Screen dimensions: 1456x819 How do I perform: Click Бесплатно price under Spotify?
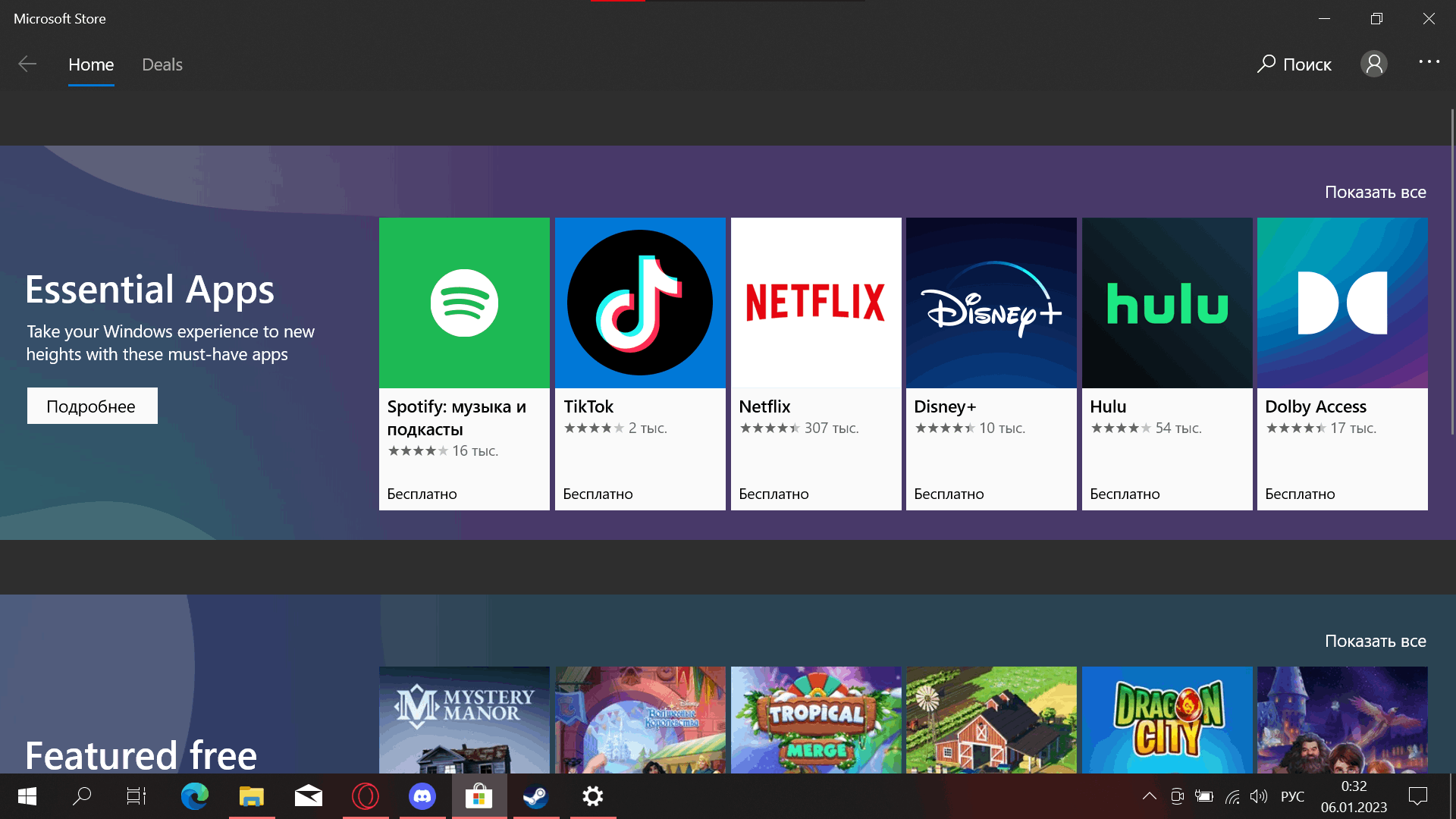click(x=422, y=494)
